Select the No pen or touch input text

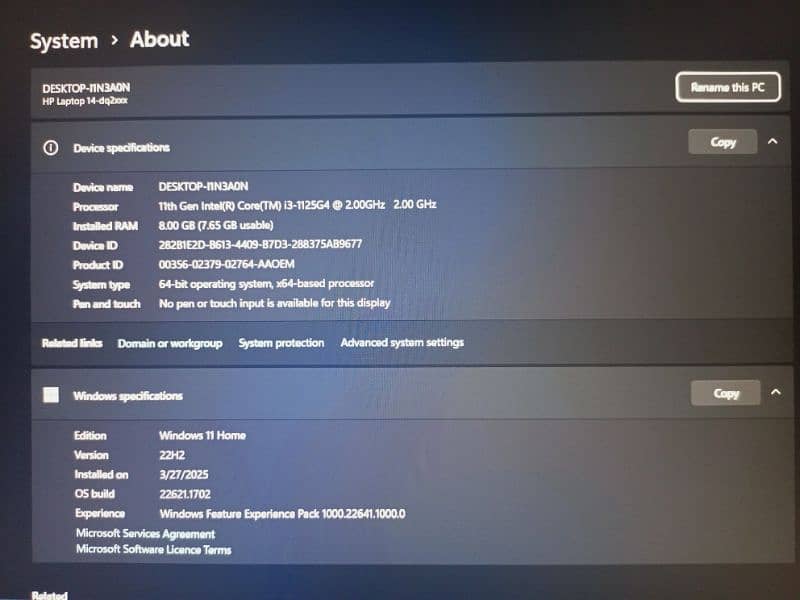[274, 303]
